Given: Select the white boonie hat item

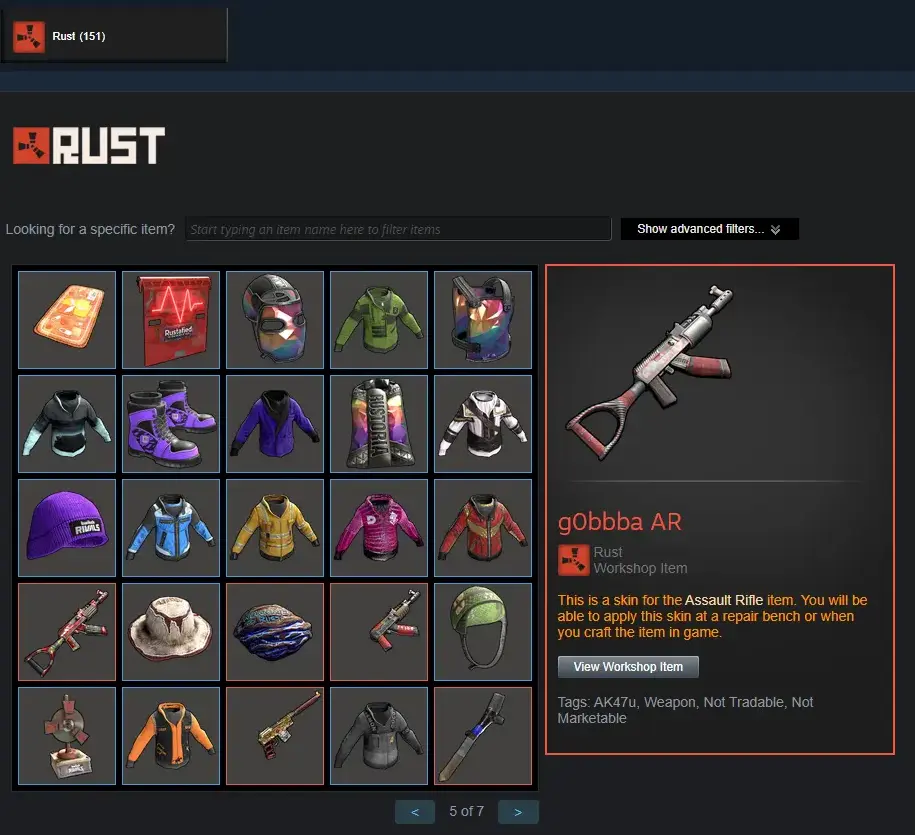Looking at the screenshot, I should point(171,631).
